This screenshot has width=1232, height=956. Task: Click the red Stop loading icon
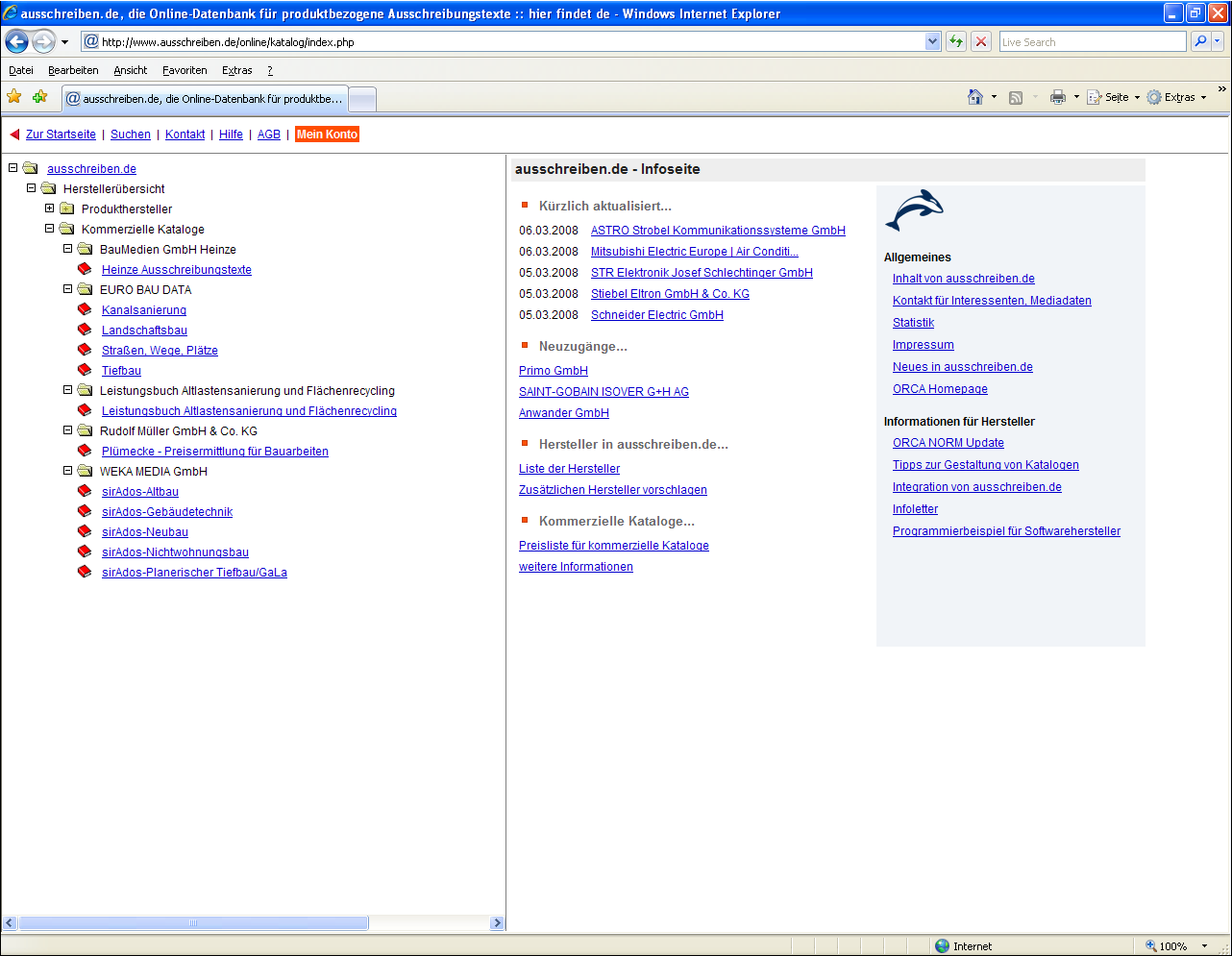tap(981, 41)
